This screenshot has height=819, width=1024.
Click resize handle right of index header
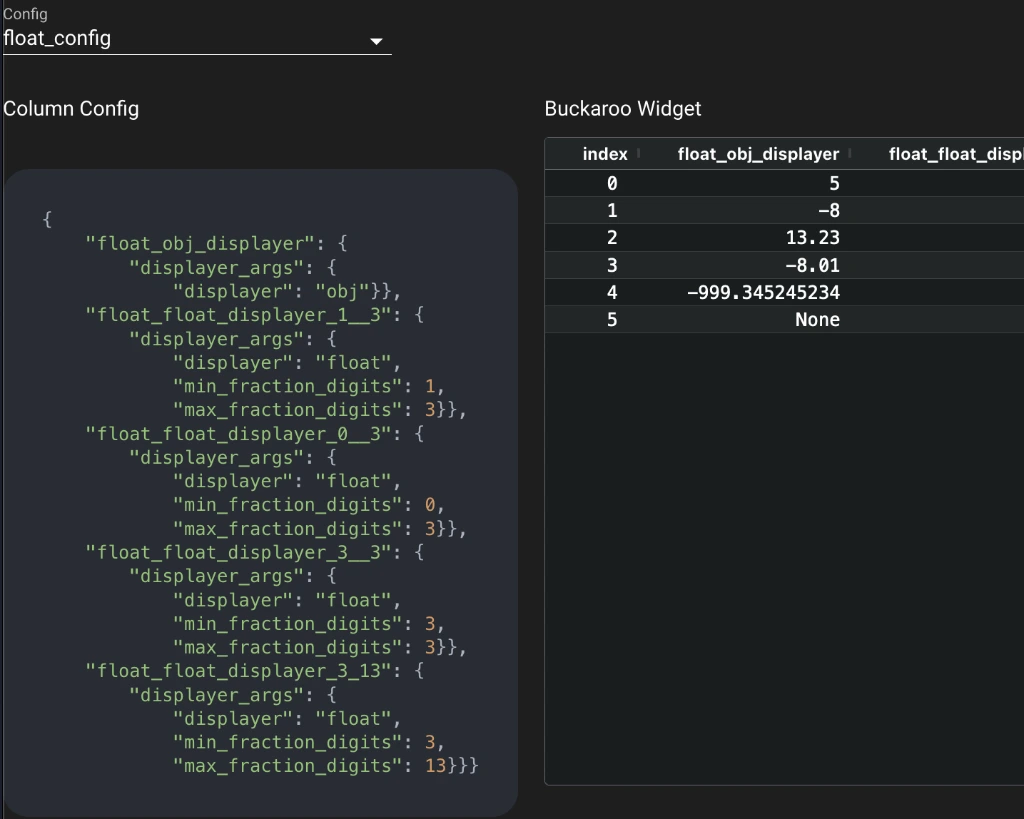(x=638, y=154)
